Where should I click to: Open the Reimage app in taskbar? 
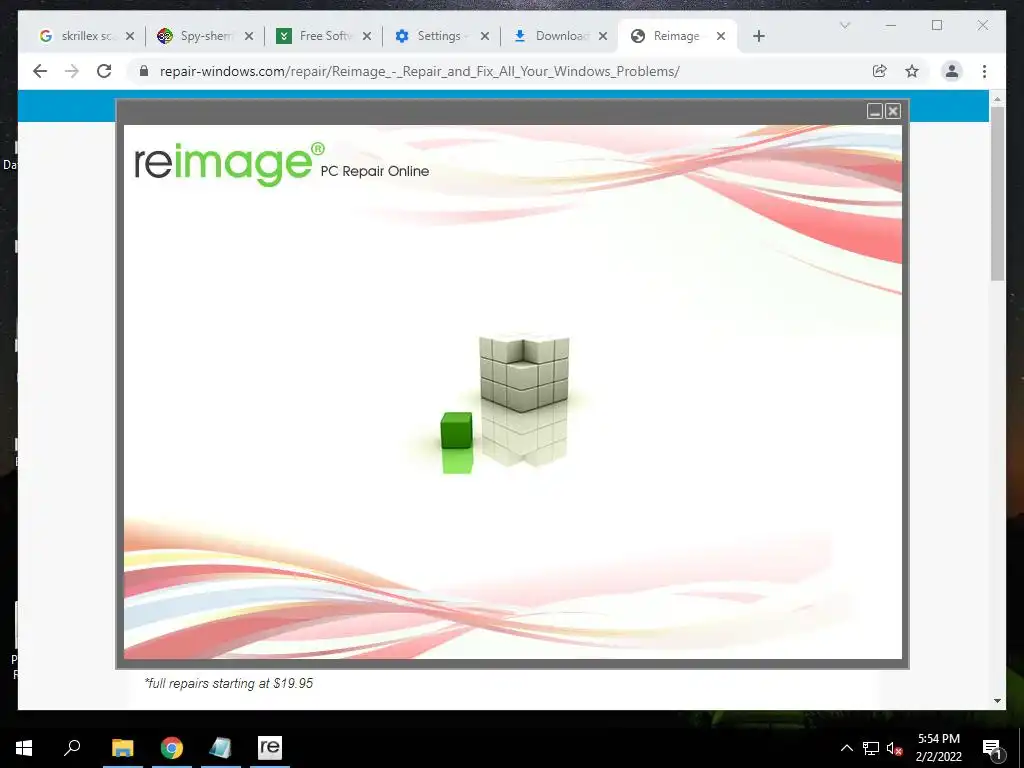tap(270, 748)
